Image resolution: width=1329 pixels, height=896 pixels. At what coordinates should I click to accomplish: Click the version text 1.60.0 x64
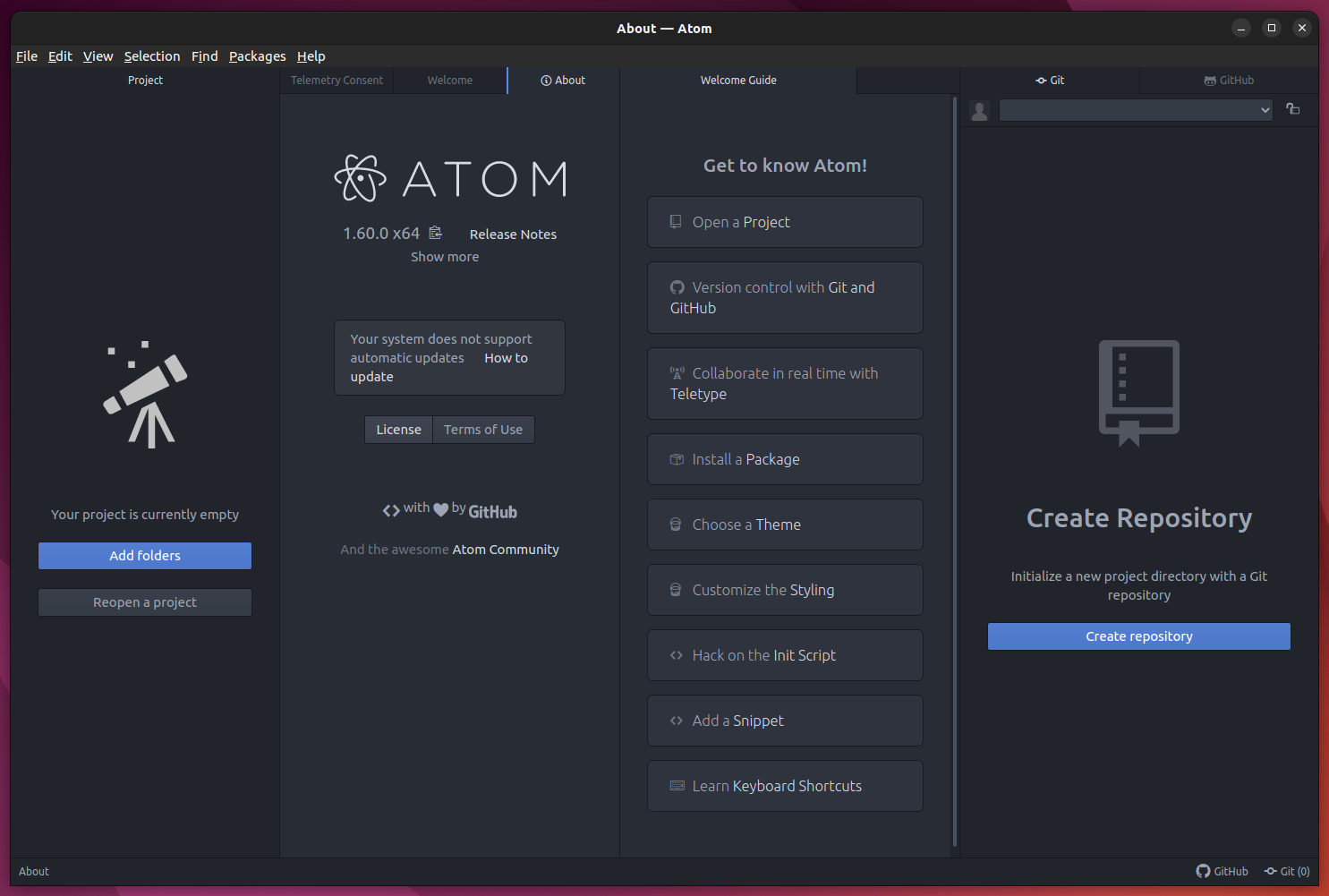coord(381,234)
